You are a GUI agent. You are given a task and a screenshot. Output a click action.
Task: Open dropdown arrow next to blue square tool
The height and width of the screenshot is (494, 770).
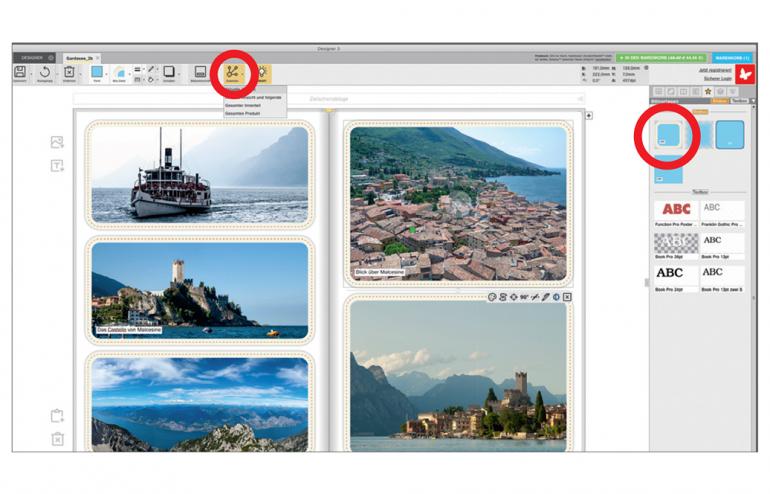pos(107,75)
